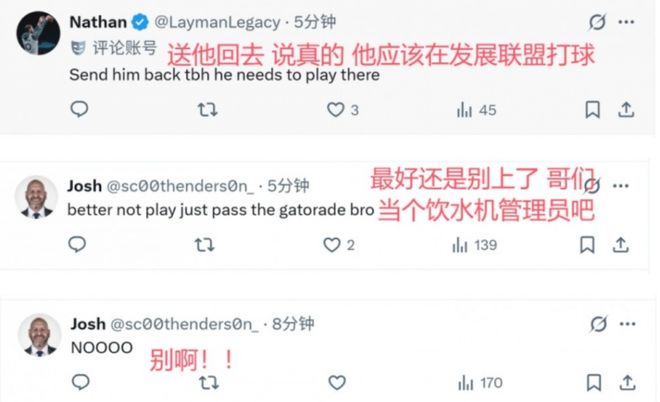Retweet Nathan's tweet
660x402 pixels.
[x=208, y=110]
